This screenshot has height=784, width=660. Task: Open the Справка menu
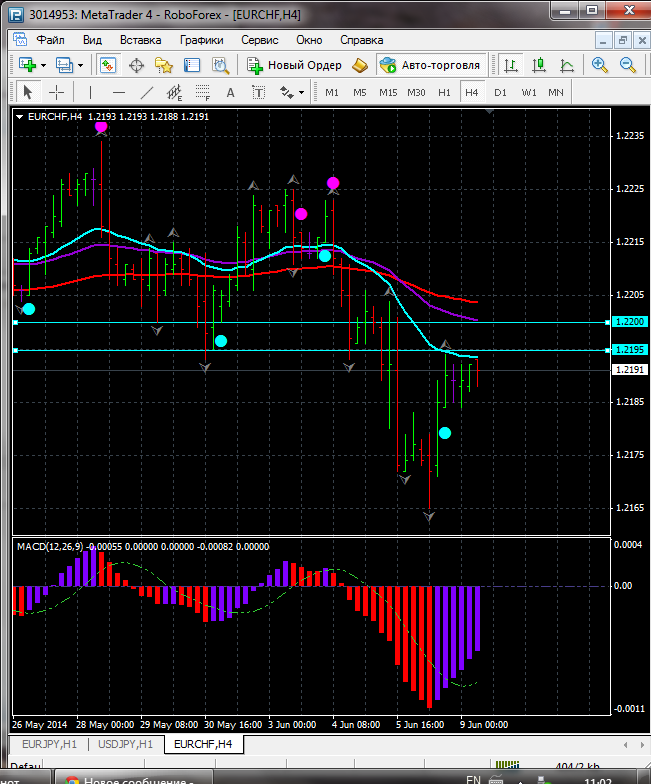click(362, 40)
